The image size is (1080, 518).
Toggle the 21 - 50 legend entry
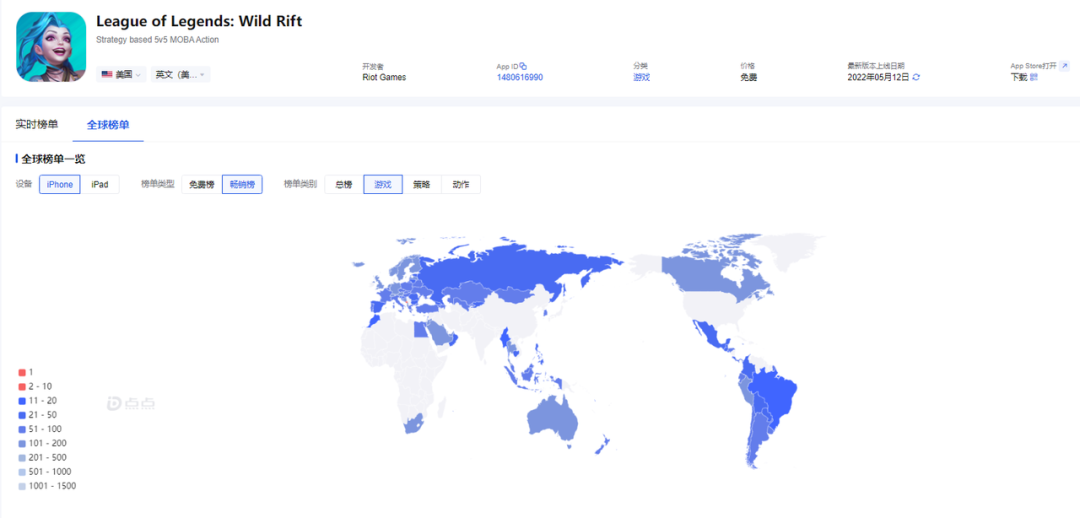38,415
